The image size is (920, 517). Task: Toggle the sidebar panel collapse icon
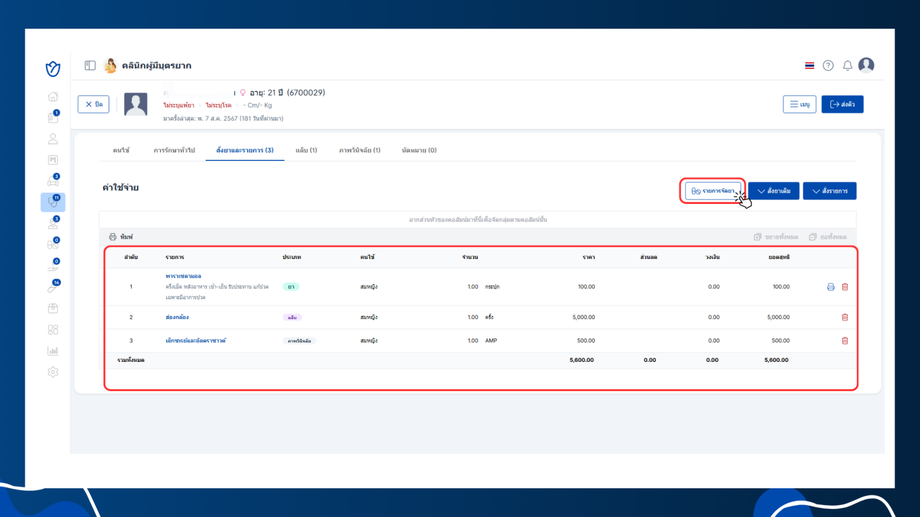pyautogui.click(x=90, y=66)
